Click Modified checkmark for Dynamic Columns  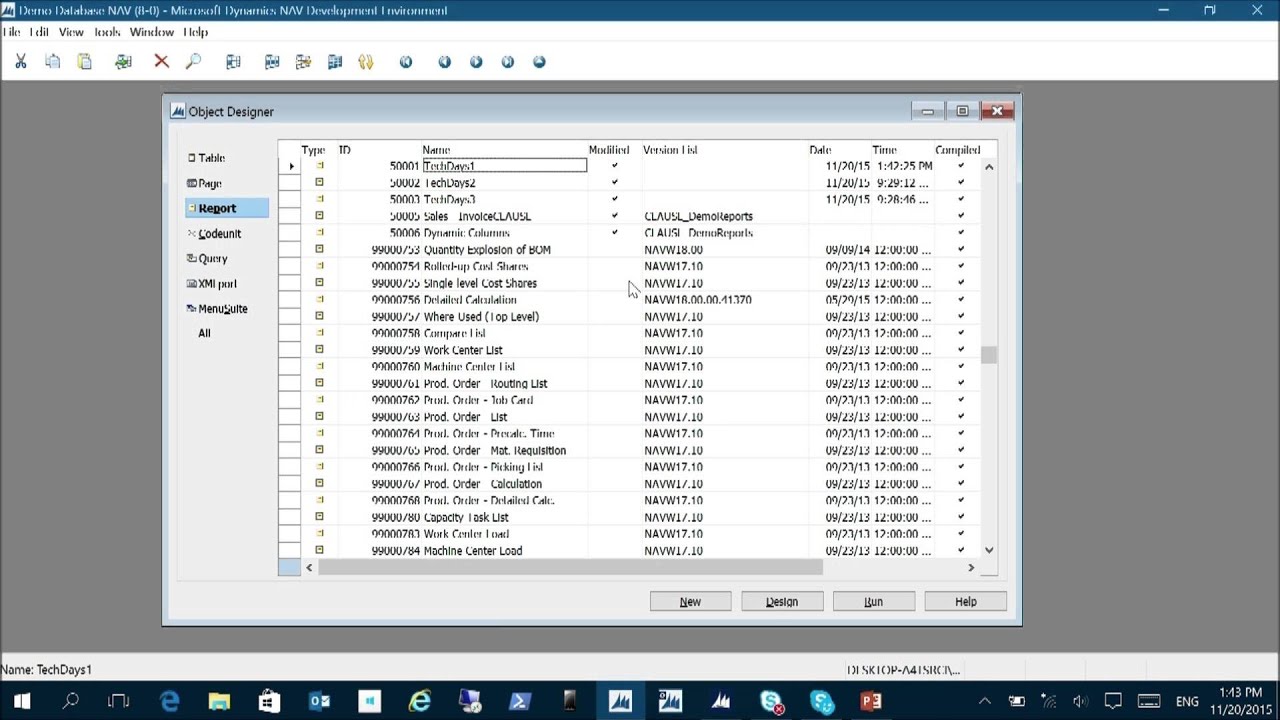tap(615, 233)
